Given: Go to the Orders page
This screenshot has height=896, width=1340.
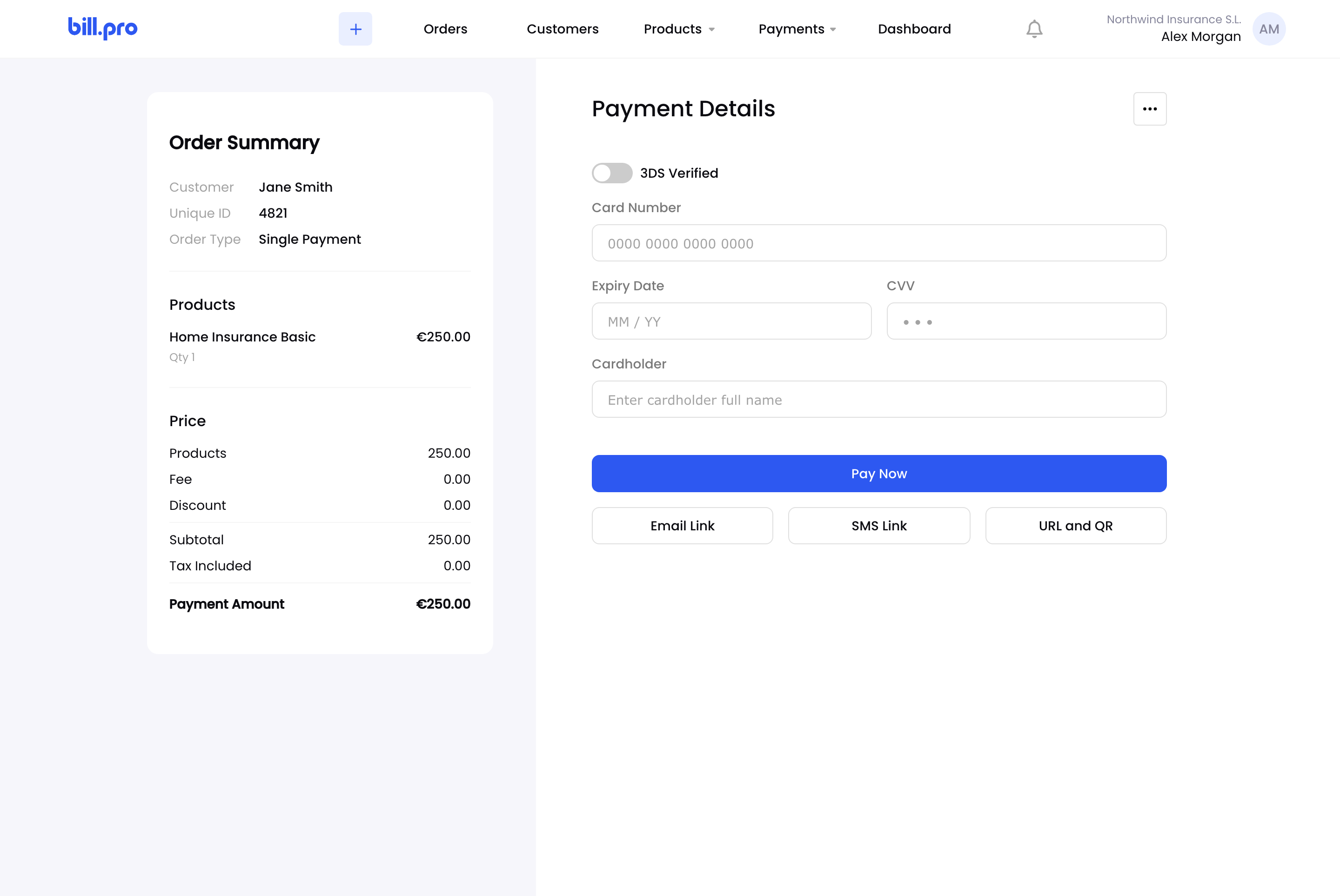Looking at the screenshot, I should (x=445, y=28).
